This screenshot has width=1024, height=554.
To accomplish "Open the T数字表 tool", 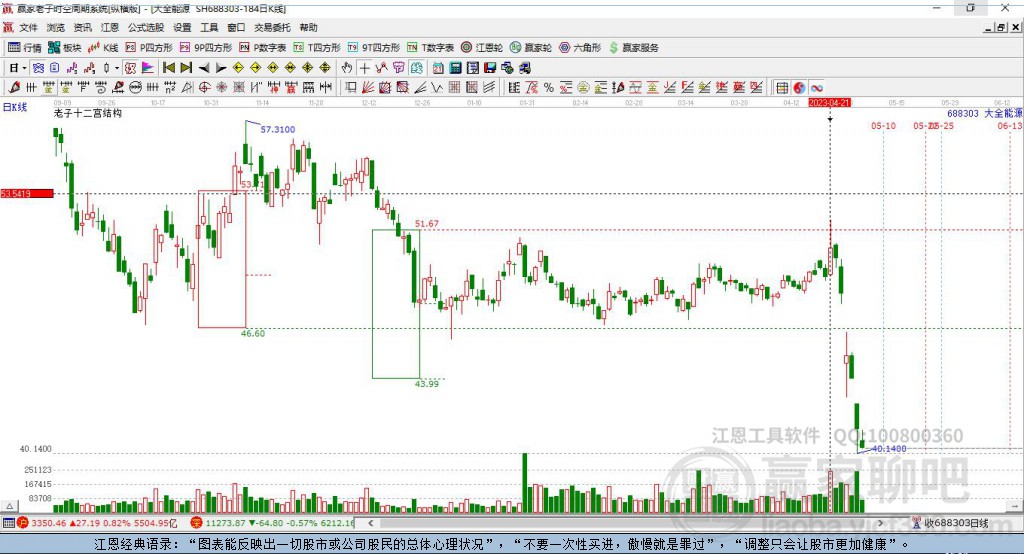I will pos(430,48).
